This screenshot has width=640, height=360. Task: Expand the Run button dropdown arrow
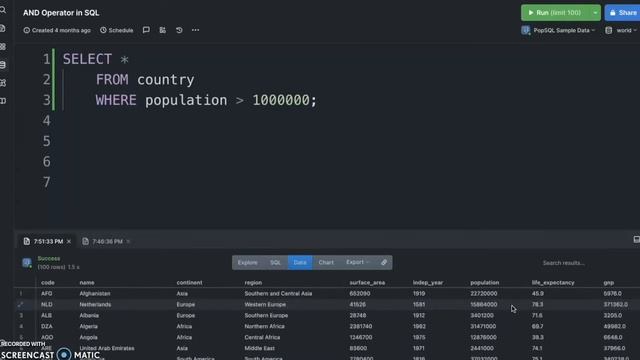pos(595,13)
